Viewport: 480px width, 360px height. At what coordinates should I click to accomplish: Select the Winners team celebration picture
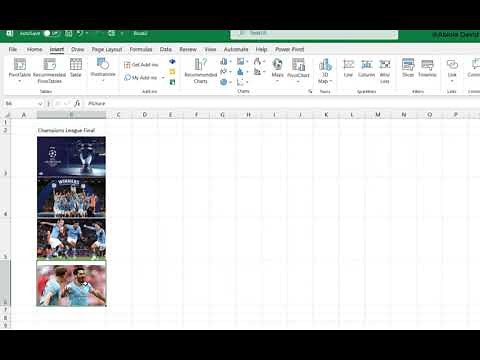point(71,197)
